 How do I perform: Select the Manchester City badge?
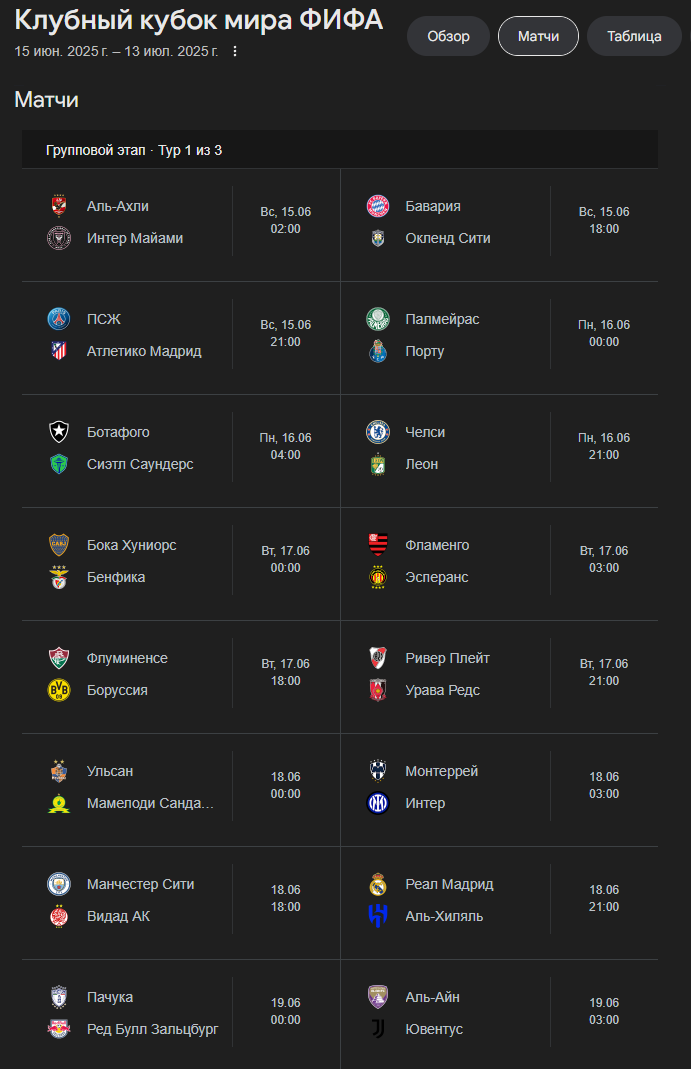coord(59,884)
